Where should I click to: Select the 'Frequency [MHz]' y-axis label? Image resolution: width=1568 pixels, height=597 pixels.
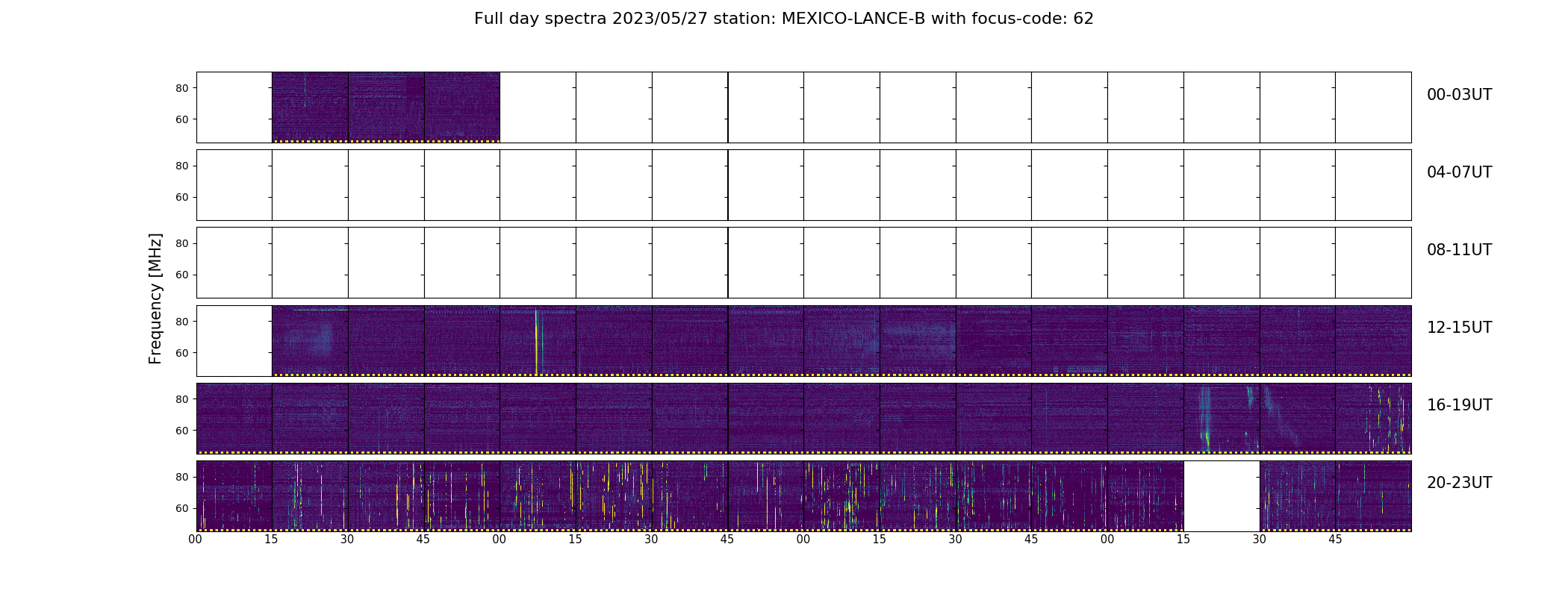click(155, 298)
